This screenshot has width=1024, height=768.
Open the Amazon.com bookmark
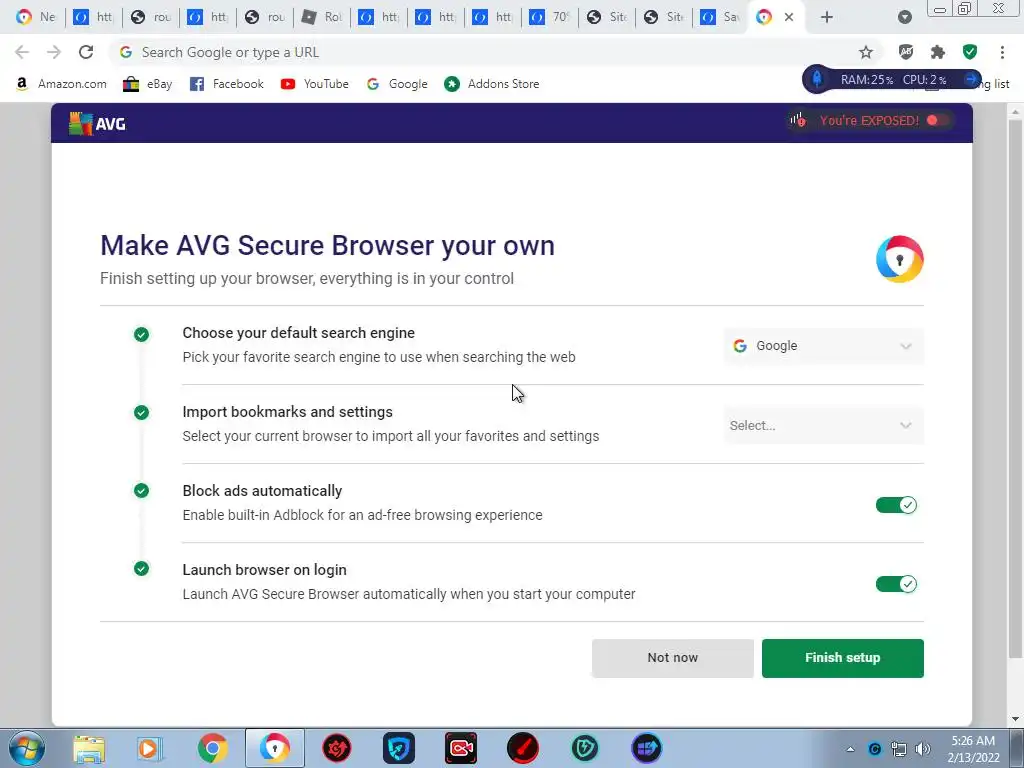pyautogui.click(x=61, y=84)
